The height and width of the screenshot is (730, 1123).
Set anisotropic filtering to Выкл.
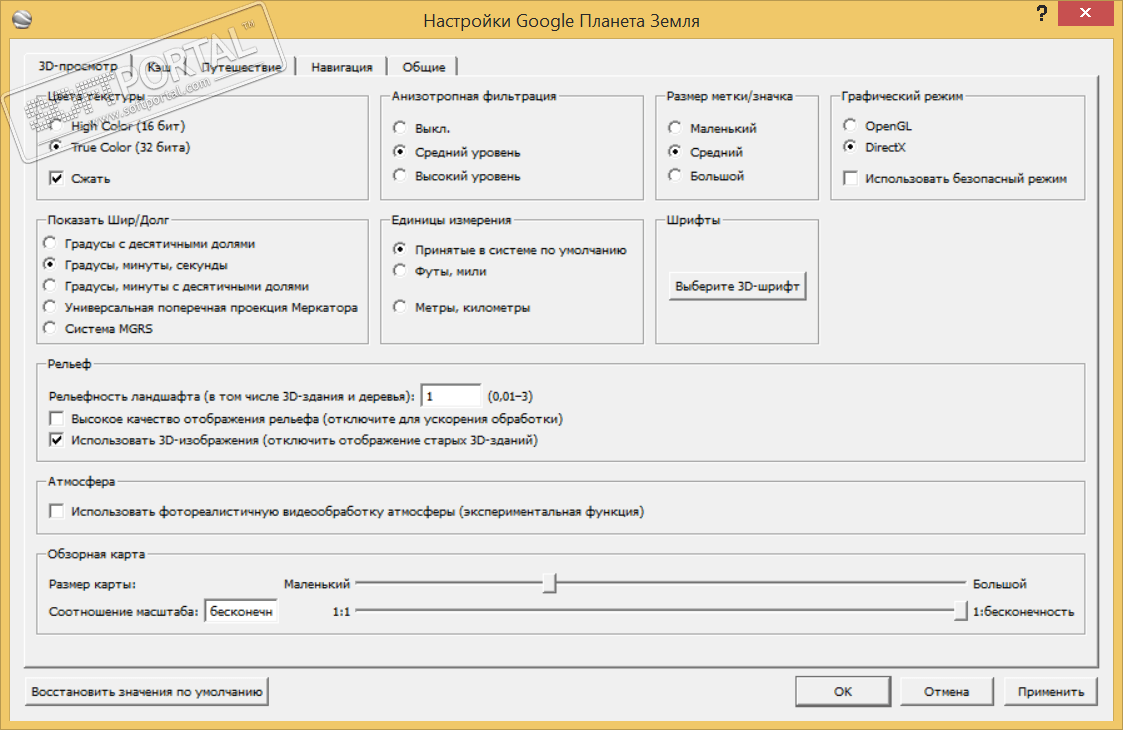click(422, 128)
